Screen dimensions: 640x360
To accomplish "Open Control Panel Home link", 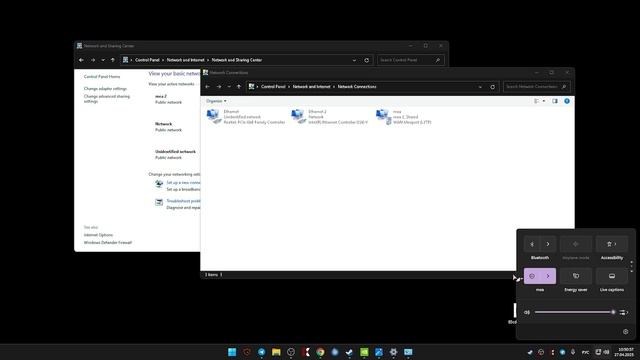I will click(102, 76).
